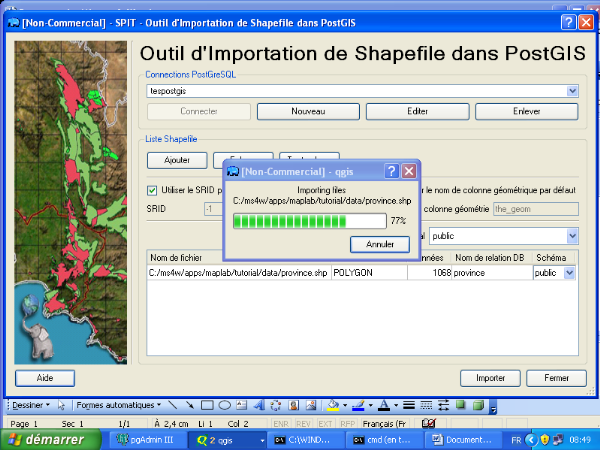
Task: Click the help question mark in qgis dialog
Action: pos(392,171)
